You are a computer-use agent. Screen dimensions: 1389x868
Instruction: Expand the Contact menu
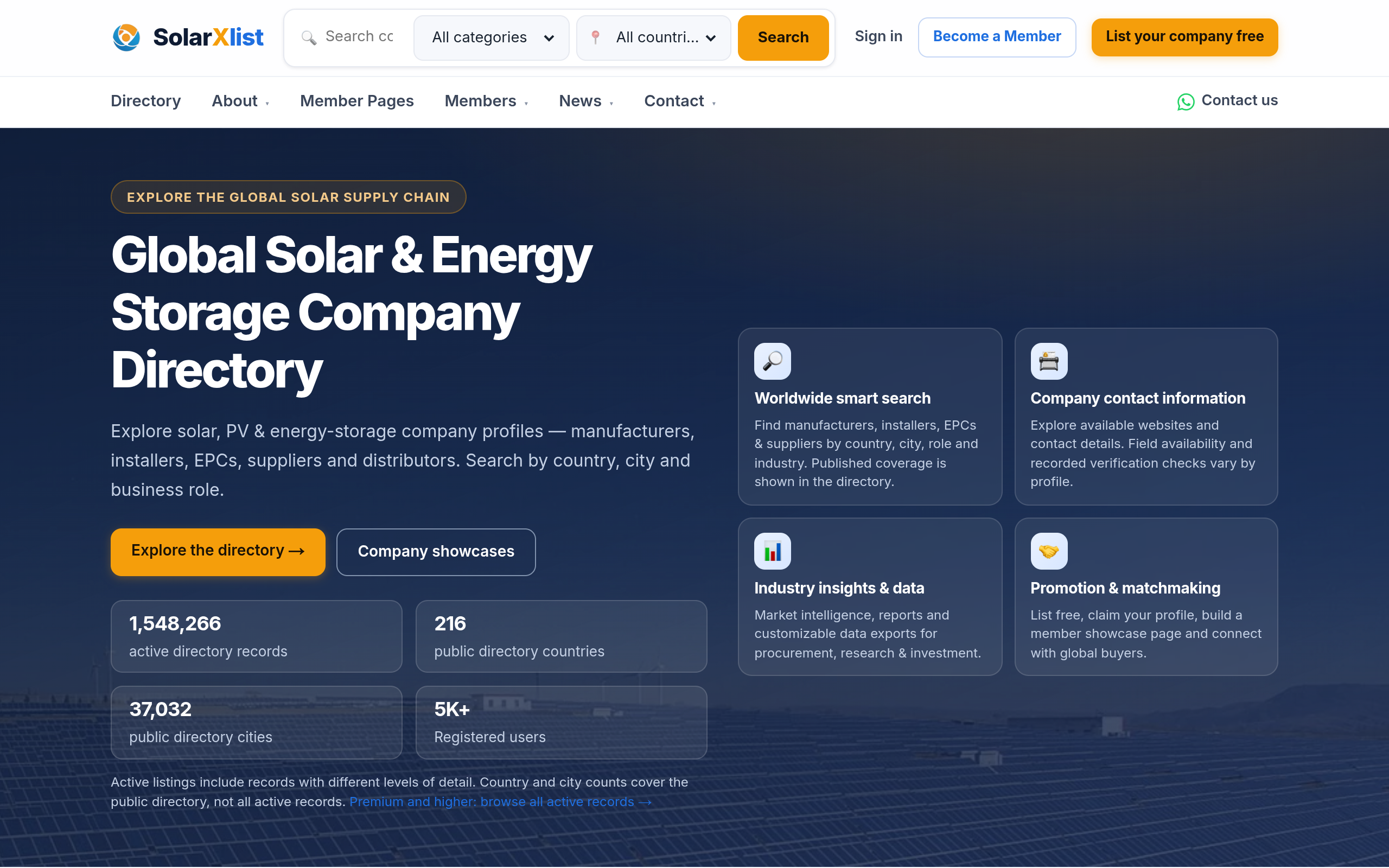[x=679, y=101]
